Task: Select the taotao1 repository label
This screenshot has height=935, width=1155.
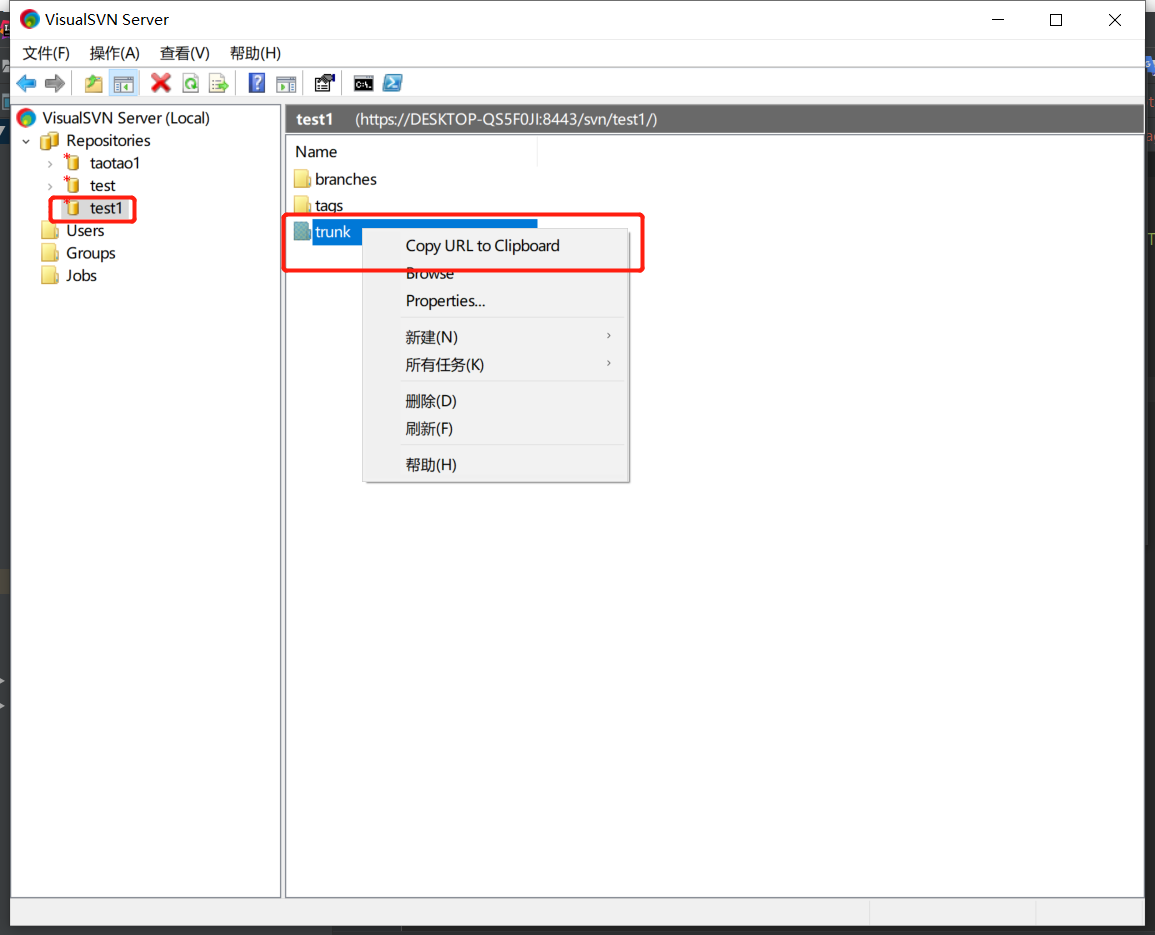Action: 115,163
